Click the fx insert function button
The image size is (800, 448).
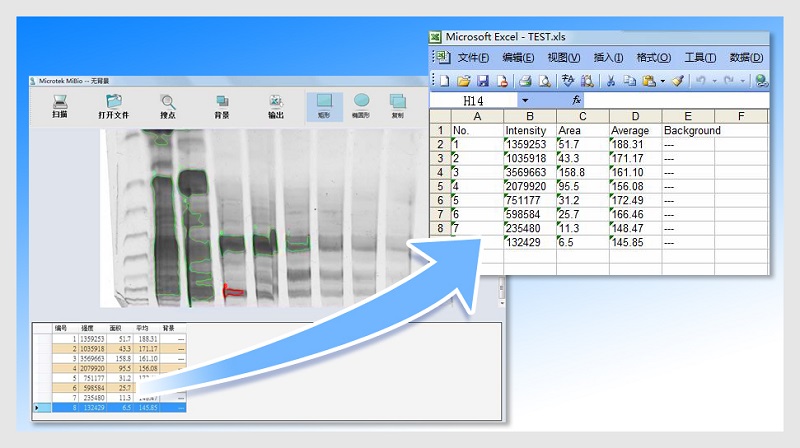pyautogui.click(x=576, y=101)
